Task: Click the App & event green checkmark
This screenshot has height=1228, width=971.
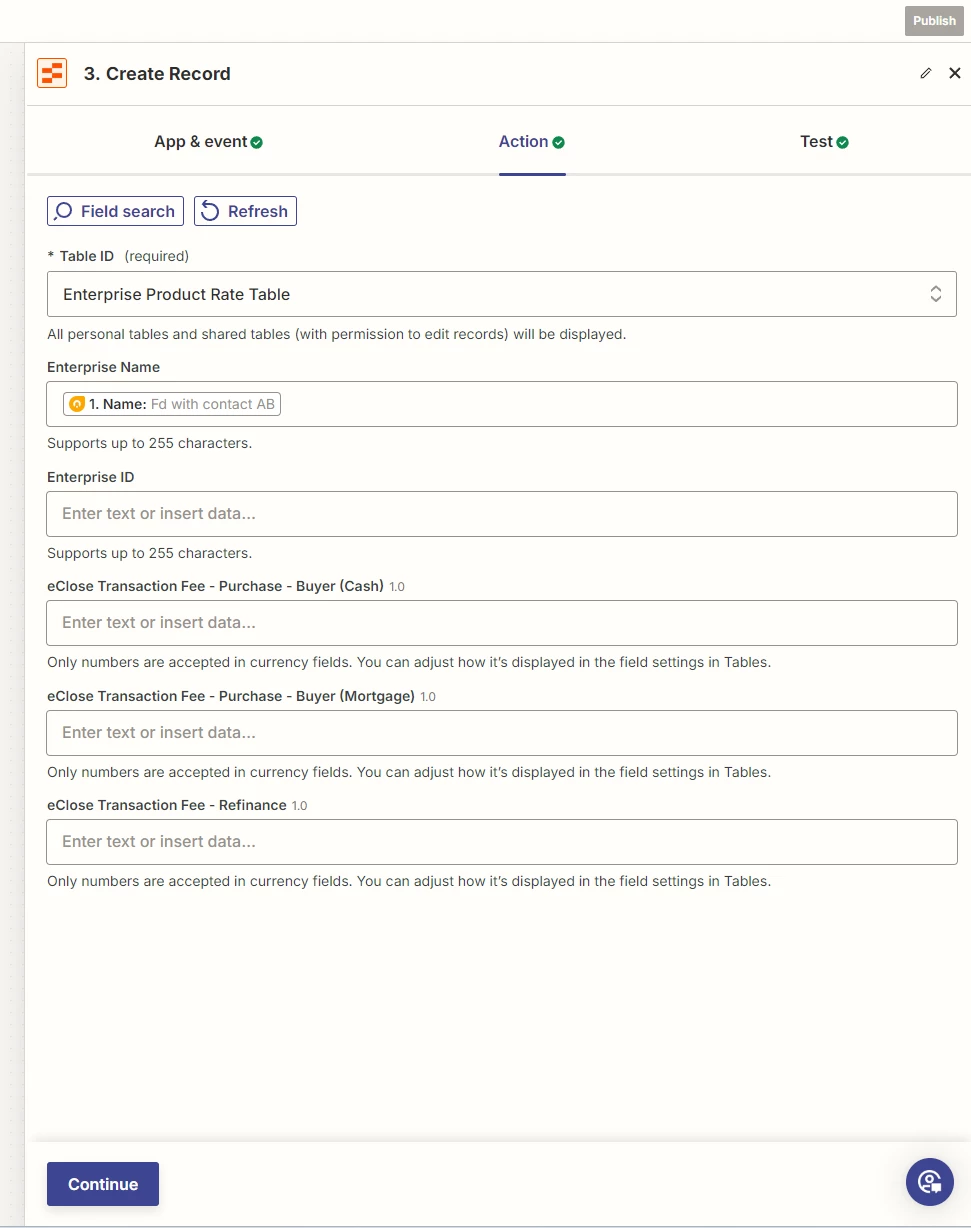Action: (x=257, y=142)
